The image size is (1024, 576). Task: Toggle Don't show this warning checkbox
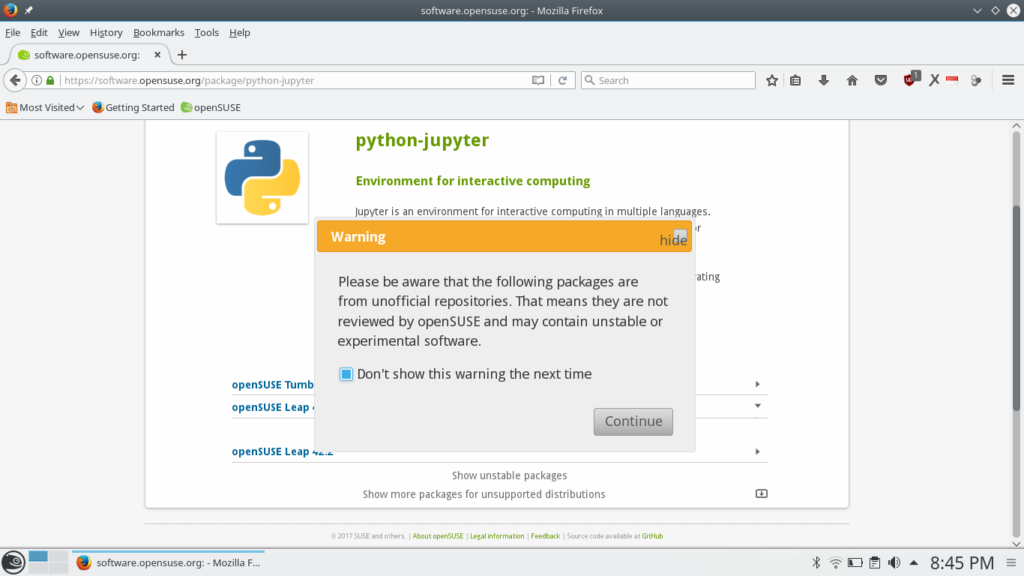pos(346,374)
